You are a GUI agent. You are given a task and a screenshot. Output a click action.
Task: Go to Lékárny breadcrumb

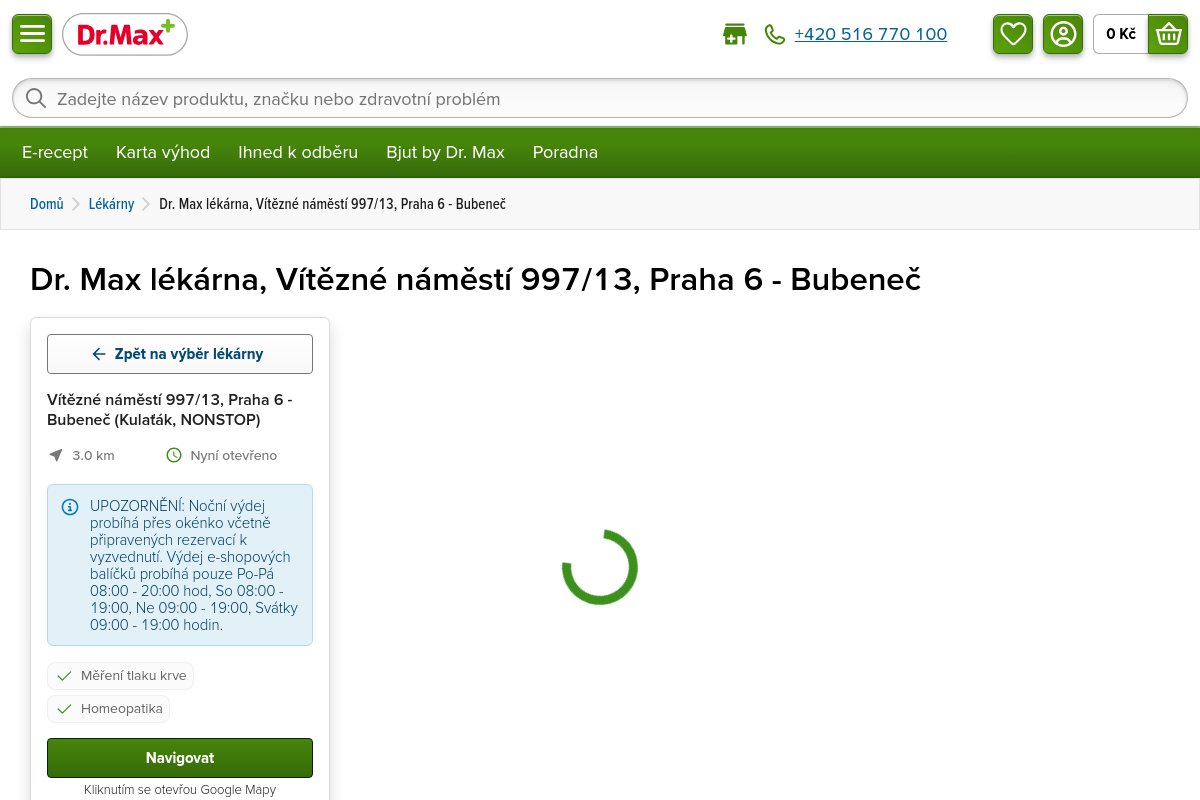111,204
